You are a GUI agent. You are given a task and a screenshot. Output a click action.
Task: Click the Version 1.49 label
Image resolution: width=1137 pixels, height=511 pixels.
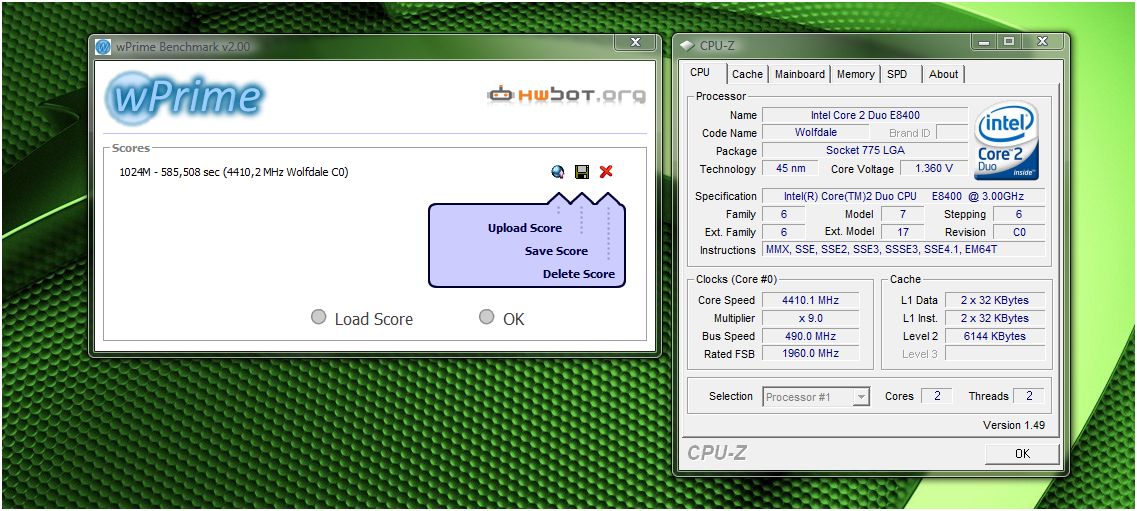[x=1014, y=425]
